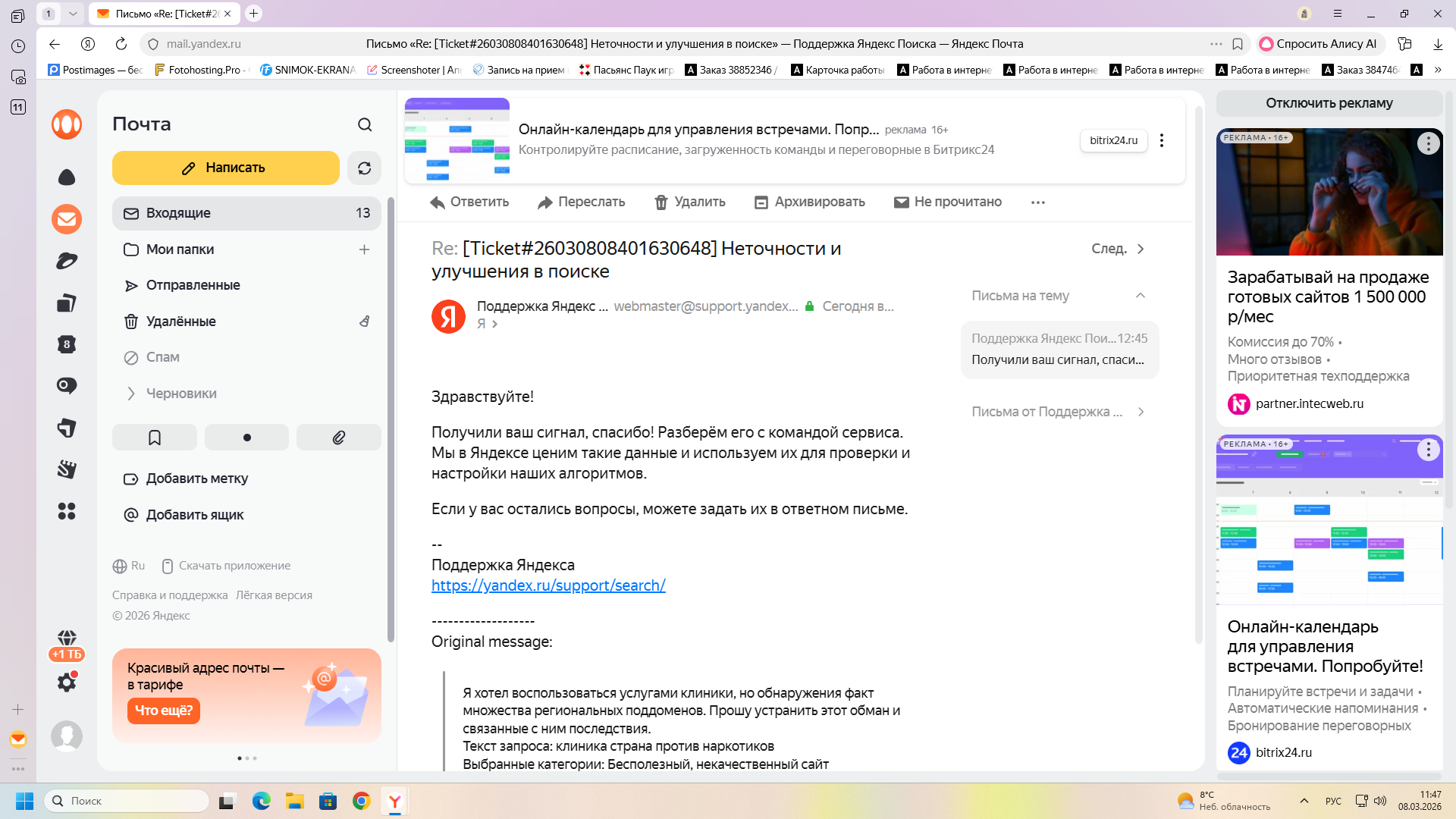
Task: Click the plus icon beside Мои папки
Action: [364, 249]
